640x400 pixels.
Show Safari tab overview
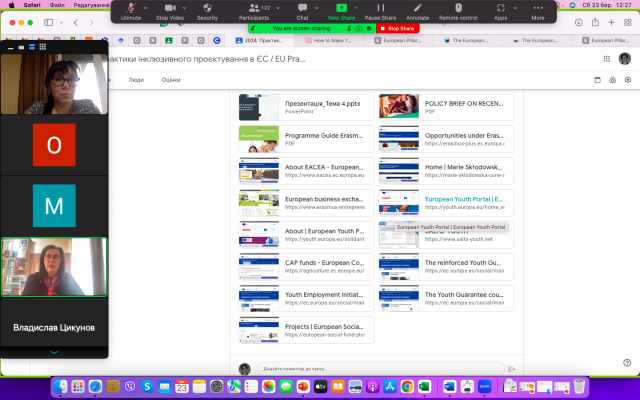tap(628, 22)
